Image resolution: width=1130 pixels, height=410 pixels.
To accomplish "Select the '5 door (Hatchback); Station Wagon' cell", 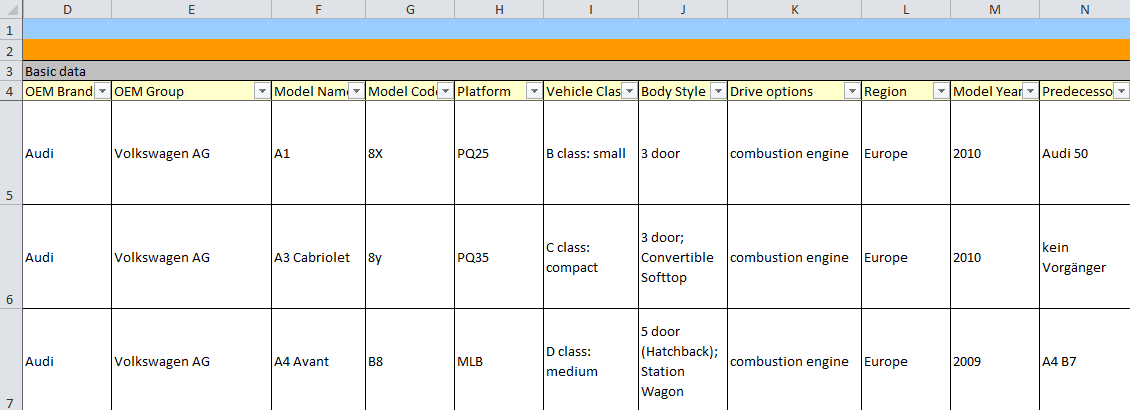I will pos(683,360).
